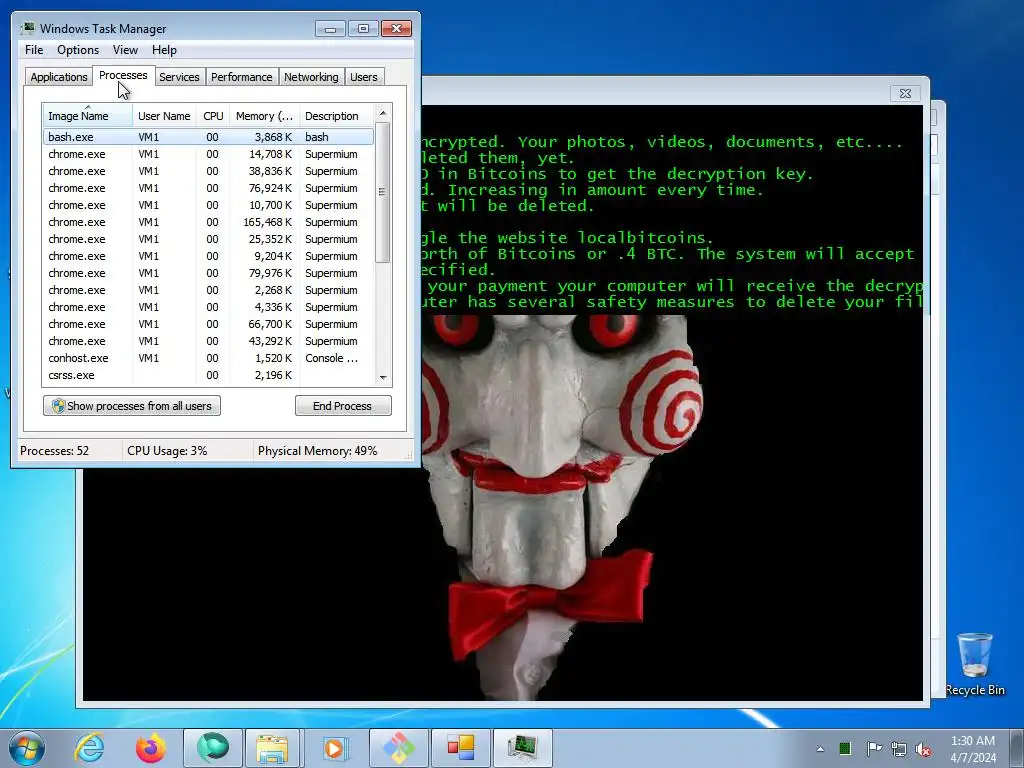Image resolution: width=1024 pixels, height=768 pixels.
Task: Select chrome.exe process using 14,708 K
Action: tap(208, 154)
